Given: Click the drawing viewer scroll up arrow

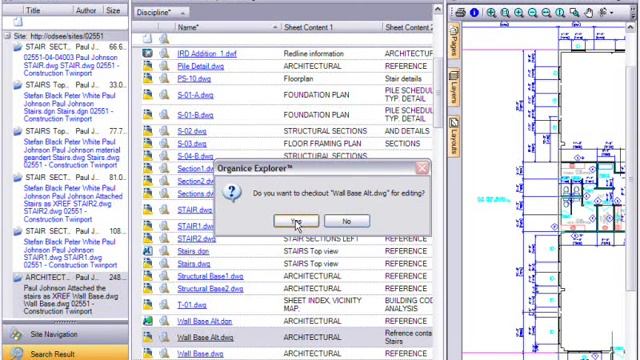Looking at the screenshot, I should (x=631, y=27).
